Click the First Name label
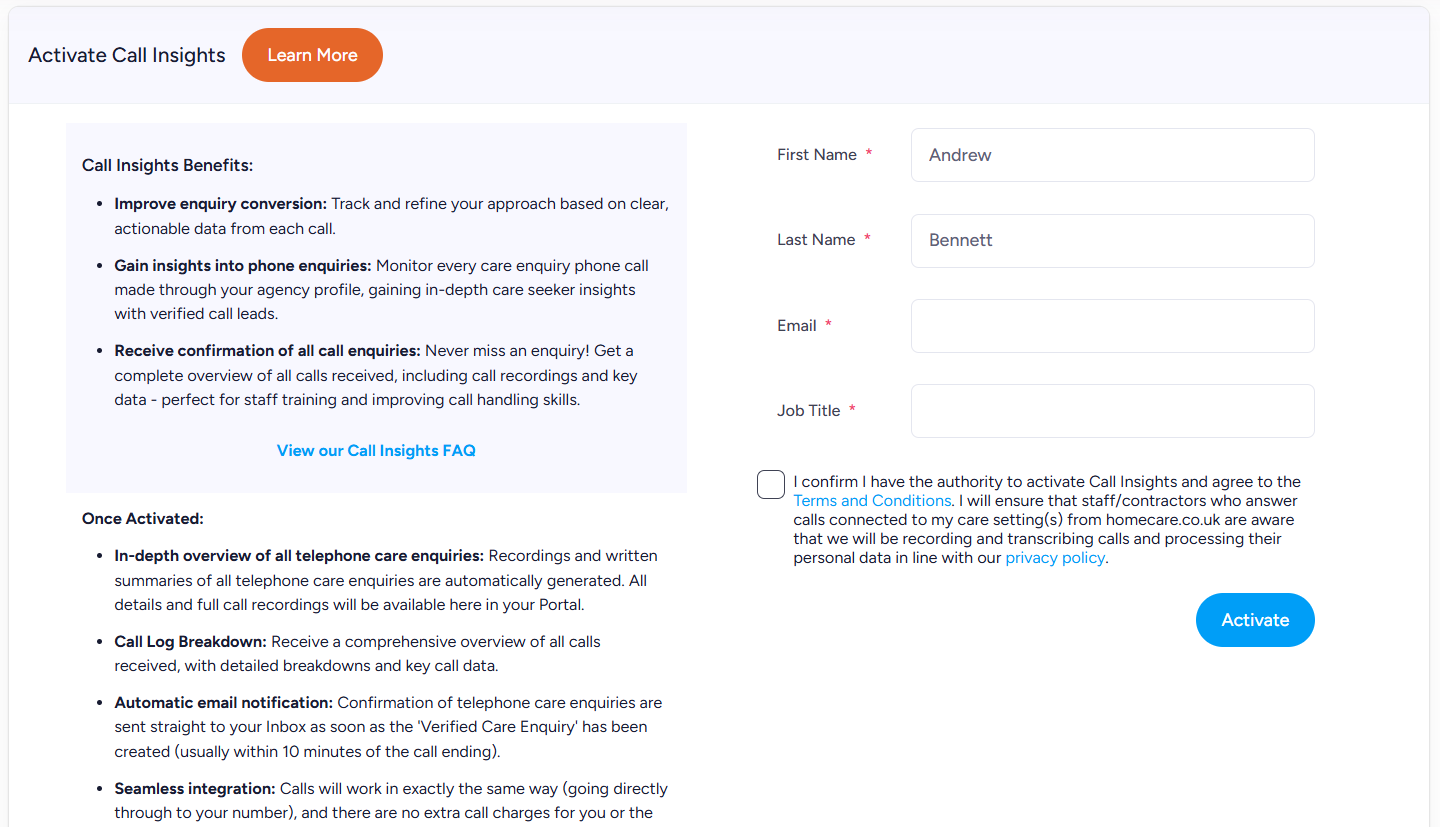The height and width of the screenshot is (827, 1440). 817,155
